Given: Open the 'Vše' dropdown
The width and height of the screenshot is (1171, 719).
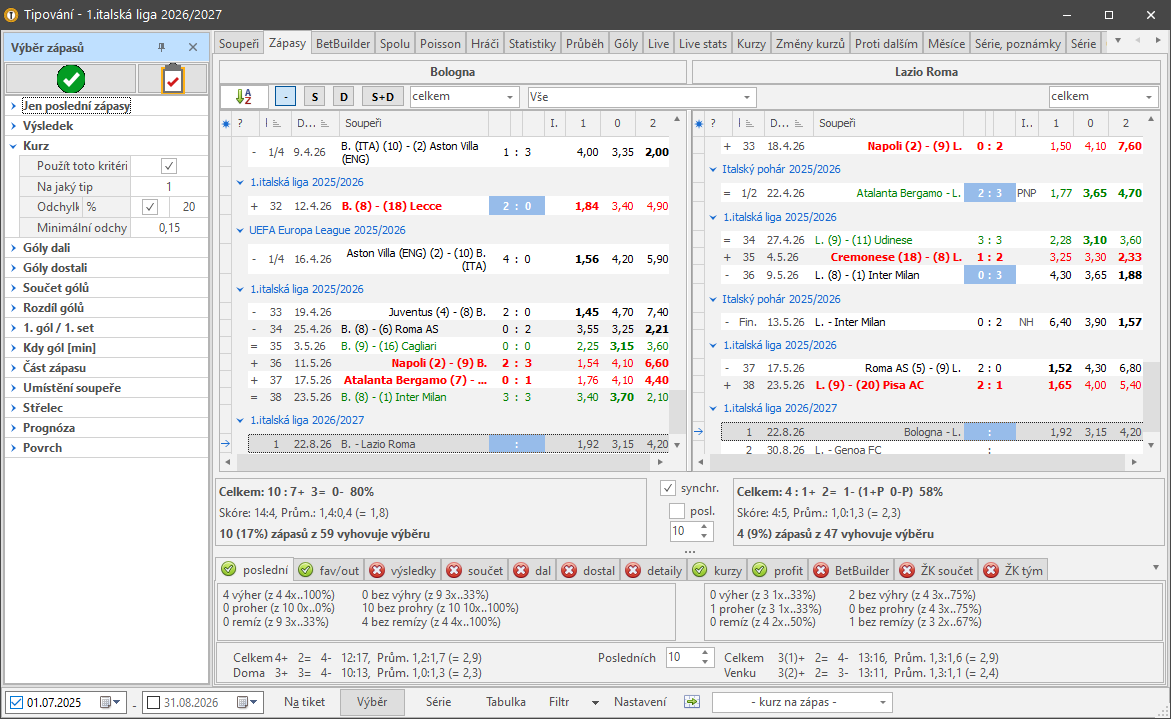Looking at the screenshot, I should (x=641, y=96).
